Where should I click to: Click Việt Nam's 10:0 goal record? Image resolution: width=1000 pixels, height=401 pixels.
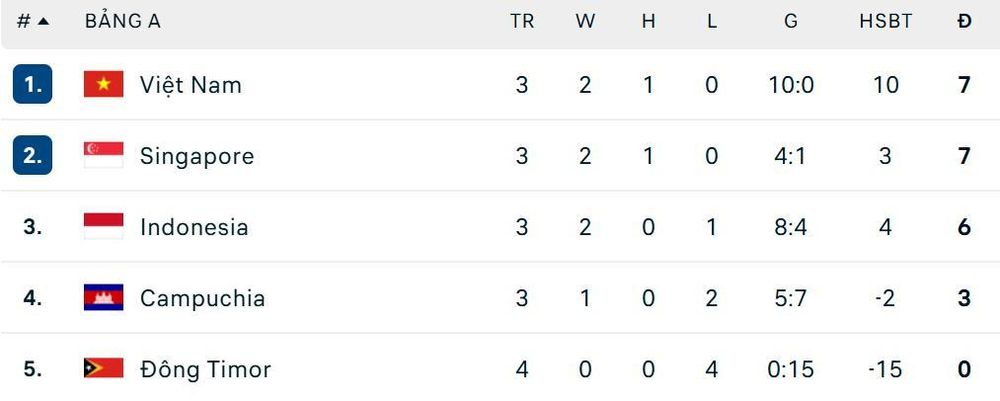point(791,85)
